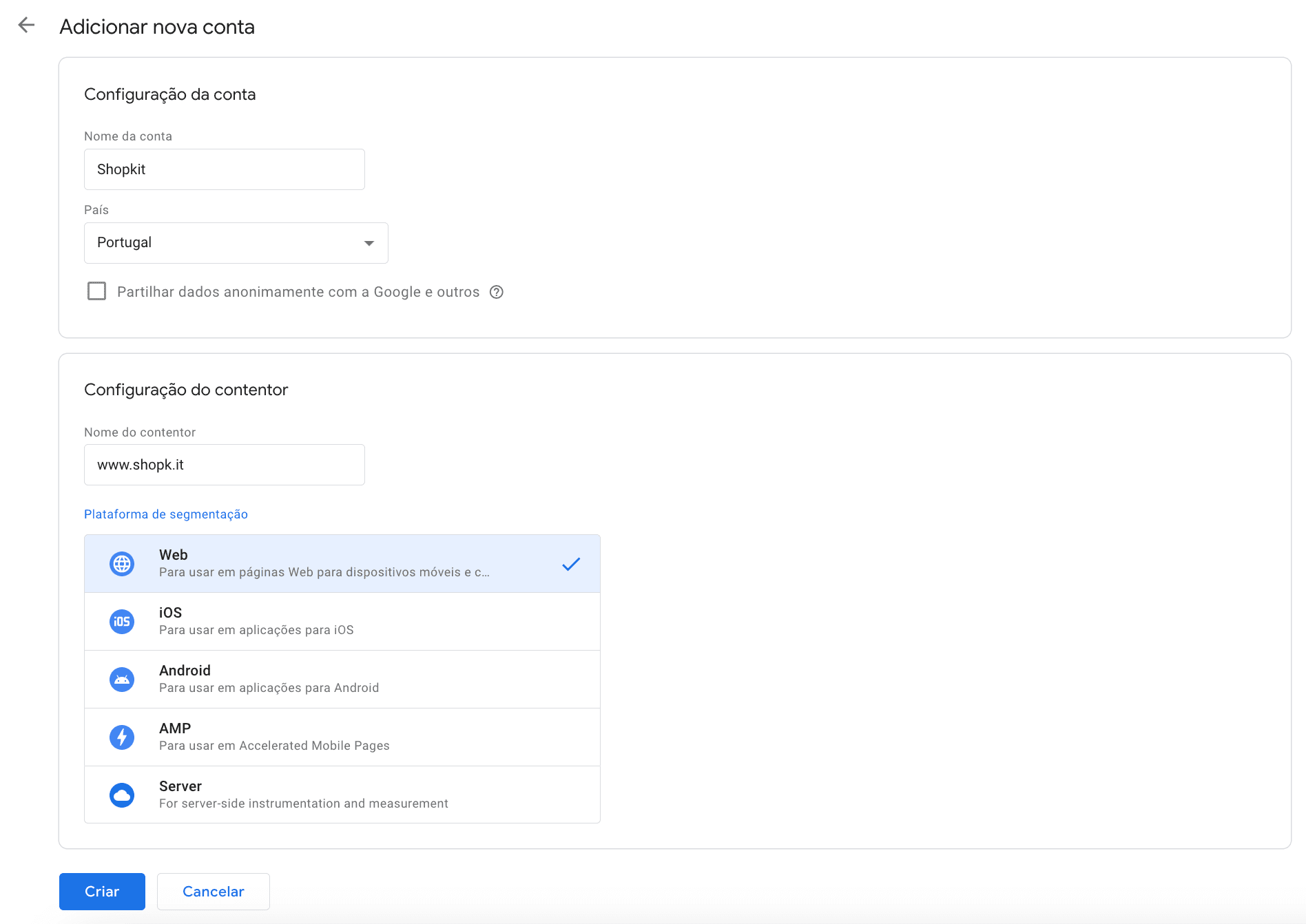Select the iOS platform option
Image resolution: width=1306 pixels, height=924 pixels.
click(342, 622)
